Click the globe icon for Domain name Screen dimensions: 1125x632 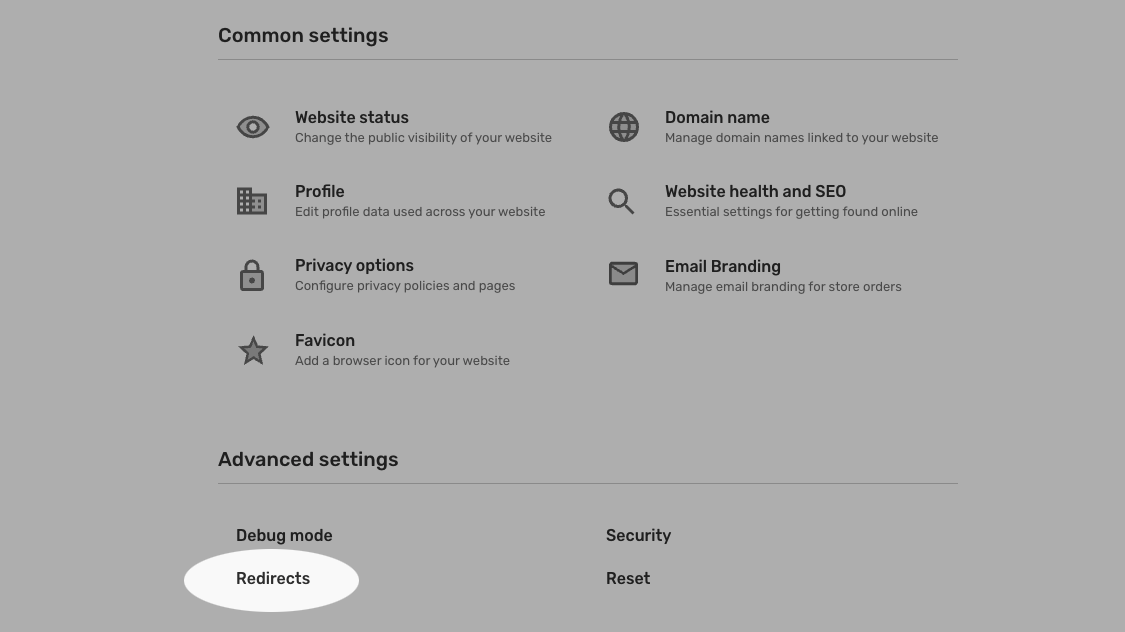coord(623,127)
